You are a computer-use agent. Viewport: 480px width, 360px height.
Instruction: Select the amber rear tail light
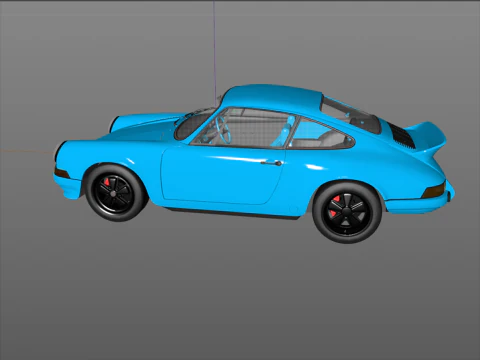tap(433, 191)
